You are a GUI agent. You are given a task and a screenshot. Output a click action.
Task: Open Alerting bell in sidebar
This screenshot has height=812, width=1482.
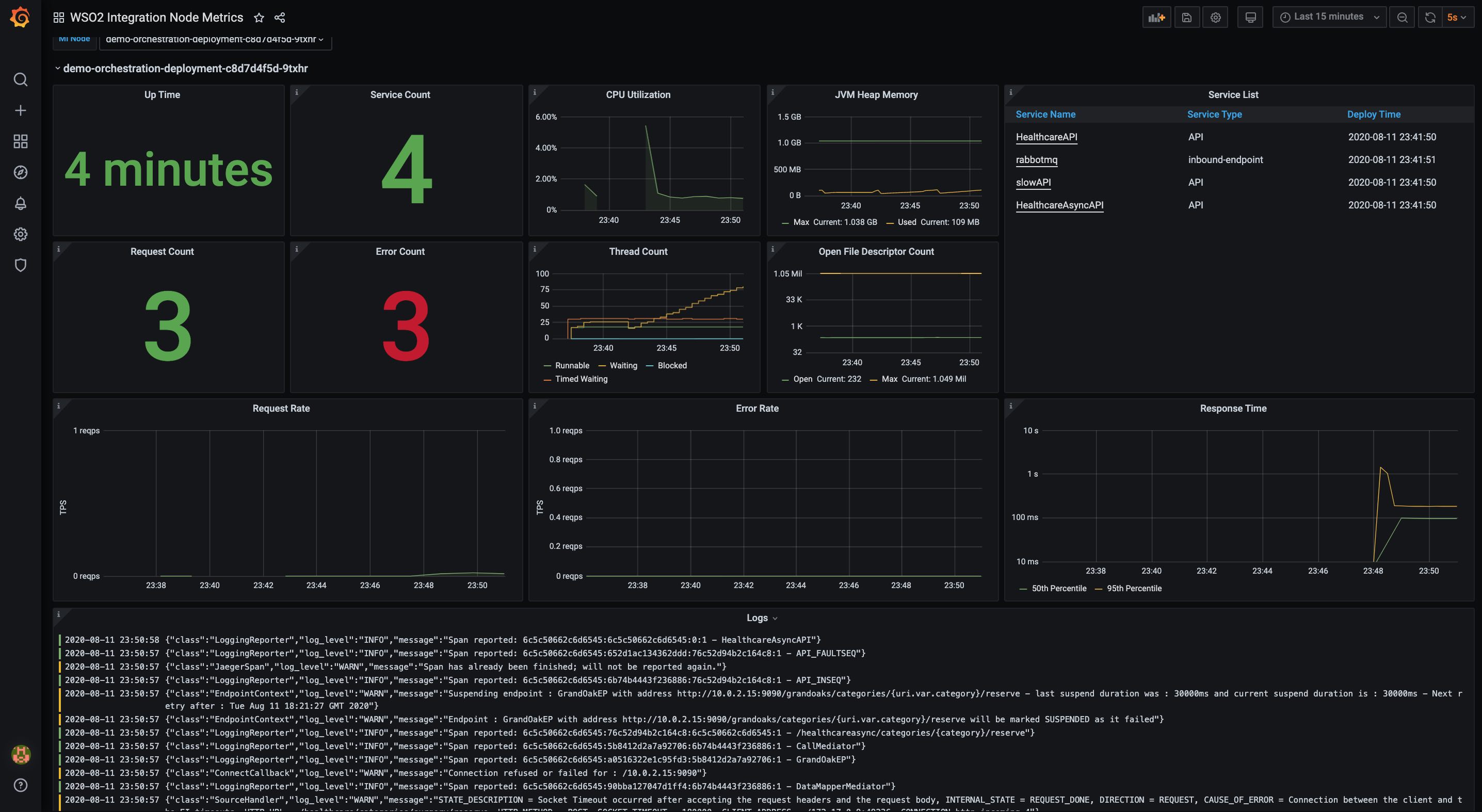(20, 203)
